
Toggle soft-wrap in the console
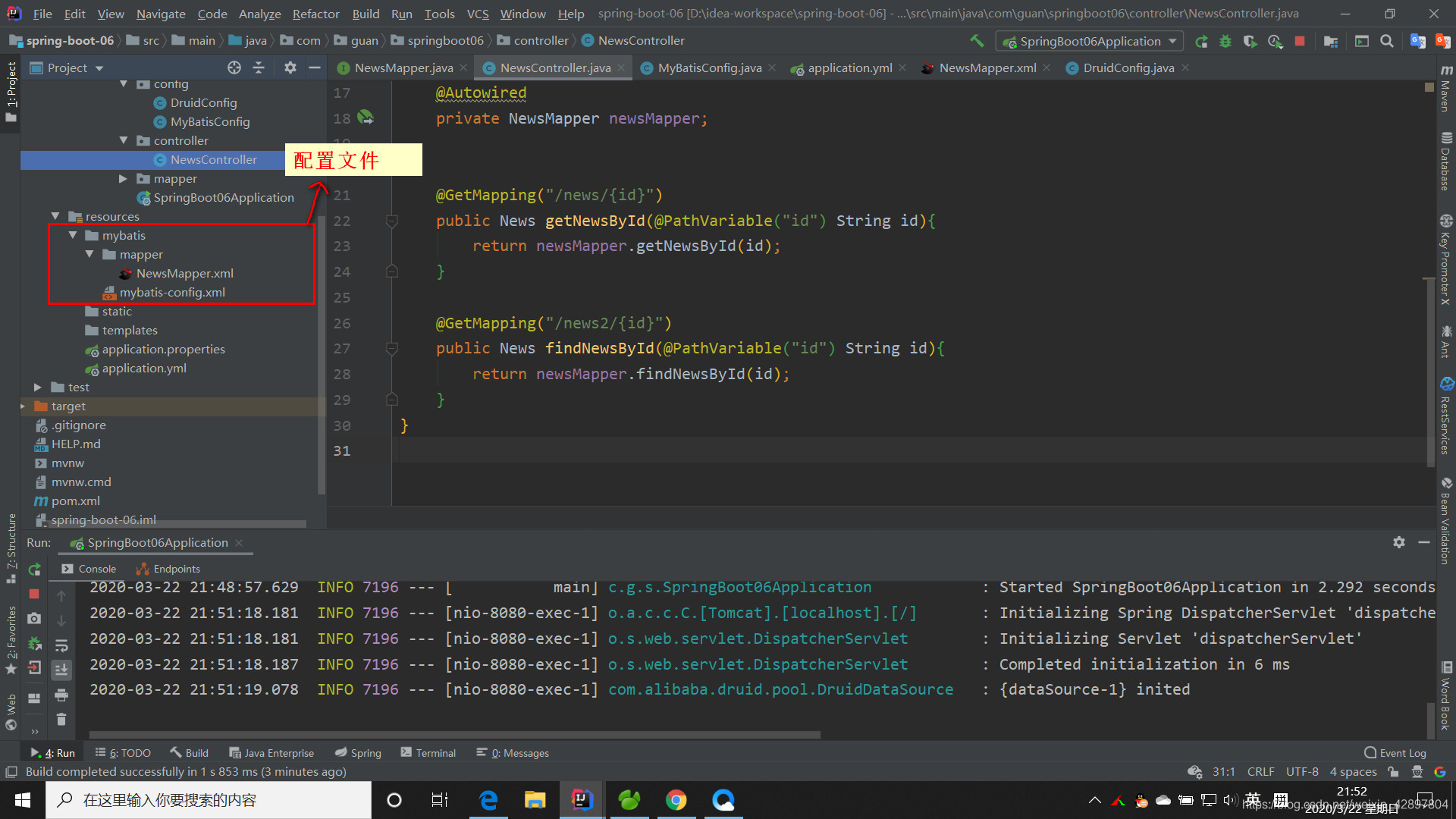(x=61, y=645)
